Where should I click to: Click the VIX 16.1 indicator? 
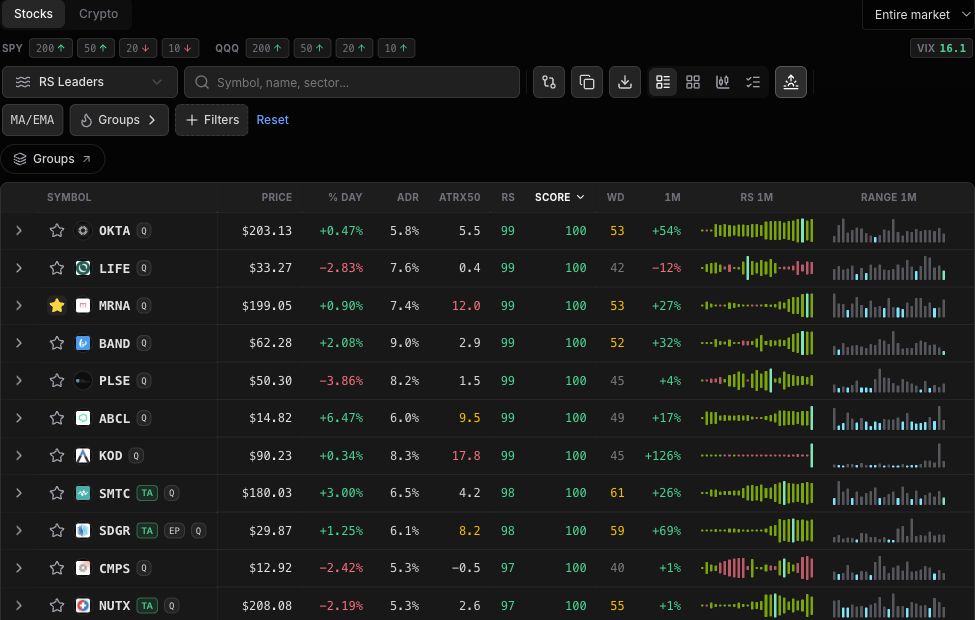coord(941,48)
